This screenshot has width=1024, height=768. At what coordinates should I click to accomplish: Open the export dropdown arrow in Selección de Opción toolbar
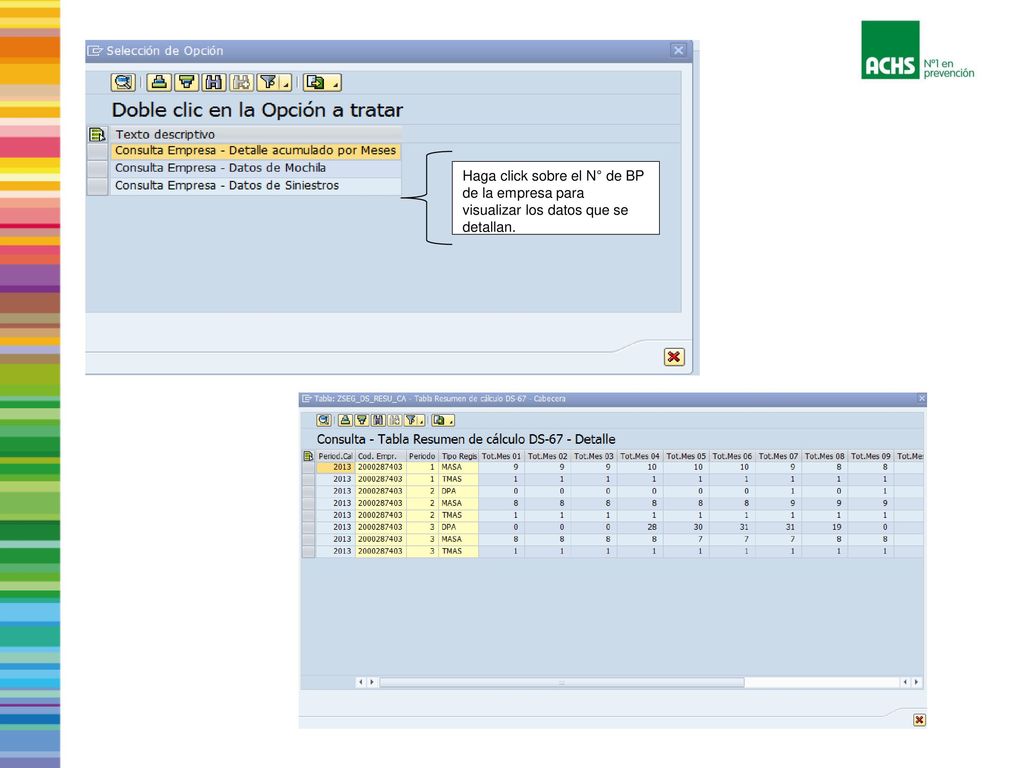[x=335, y=83]
